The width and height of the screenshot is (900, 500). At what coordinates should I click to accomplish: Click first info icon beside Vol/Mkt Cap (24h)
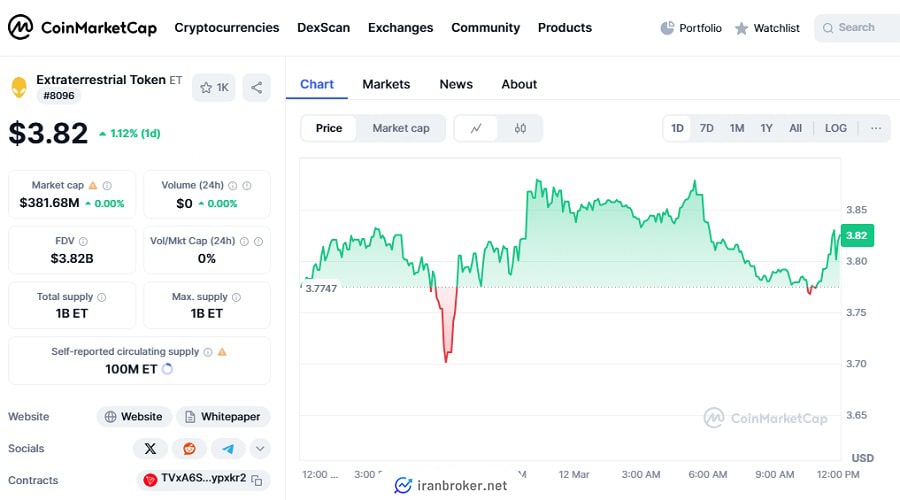click(x=245, y=241)
